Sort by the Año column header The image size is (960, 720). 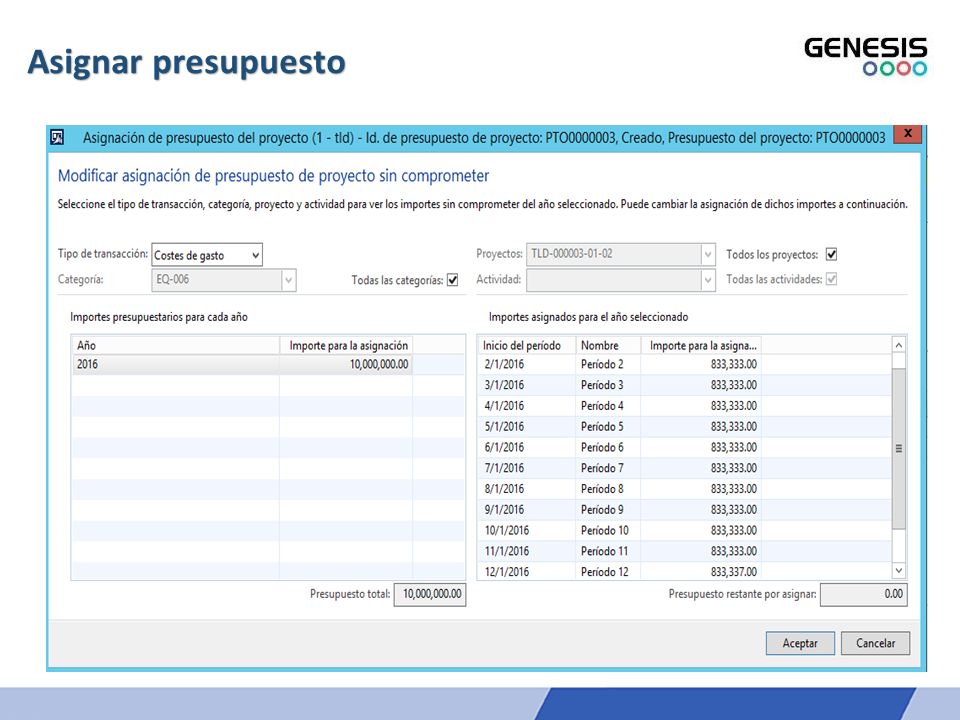[175, 345]
